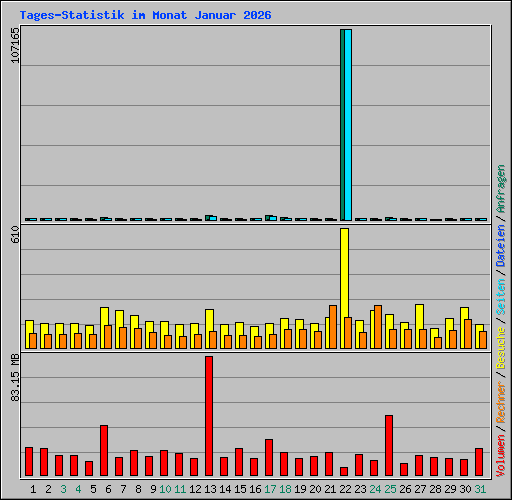Click day label 1 on the x-axis

[33, 489]
